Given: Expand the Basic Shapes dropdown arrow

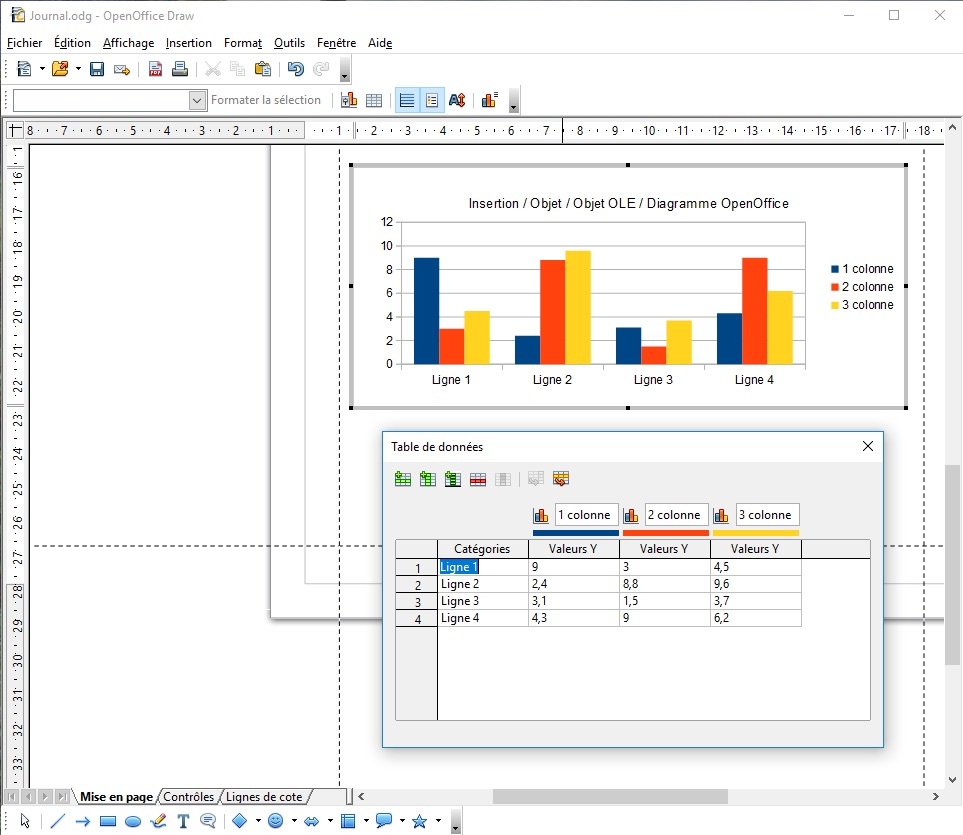Looking at the screenshot, I should (258, 820).
